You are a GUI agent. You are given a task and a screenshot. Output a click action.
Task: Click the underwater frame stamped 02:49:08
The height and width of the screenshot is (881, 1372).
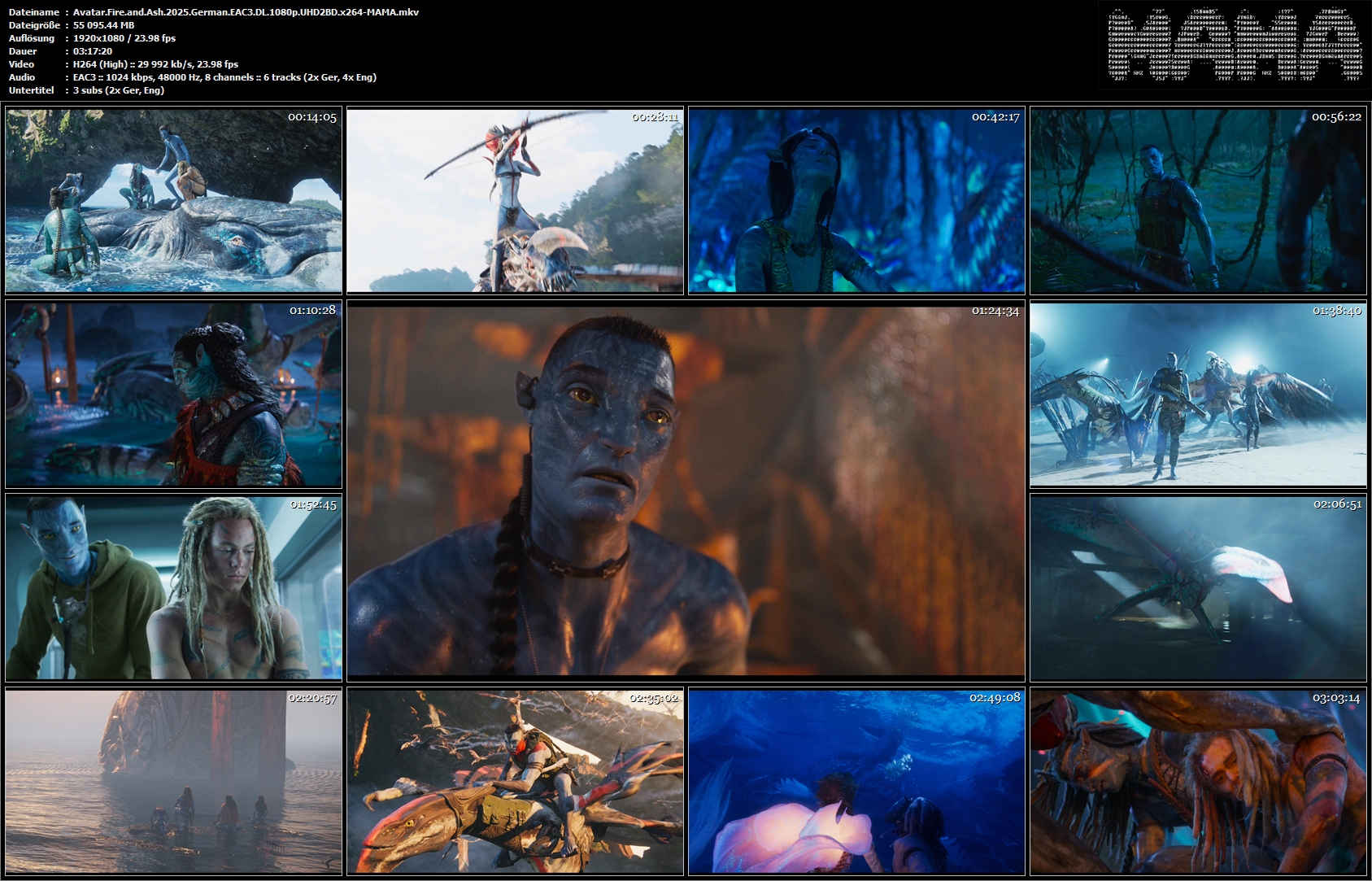pyautogui.click(x=856, y=781)
